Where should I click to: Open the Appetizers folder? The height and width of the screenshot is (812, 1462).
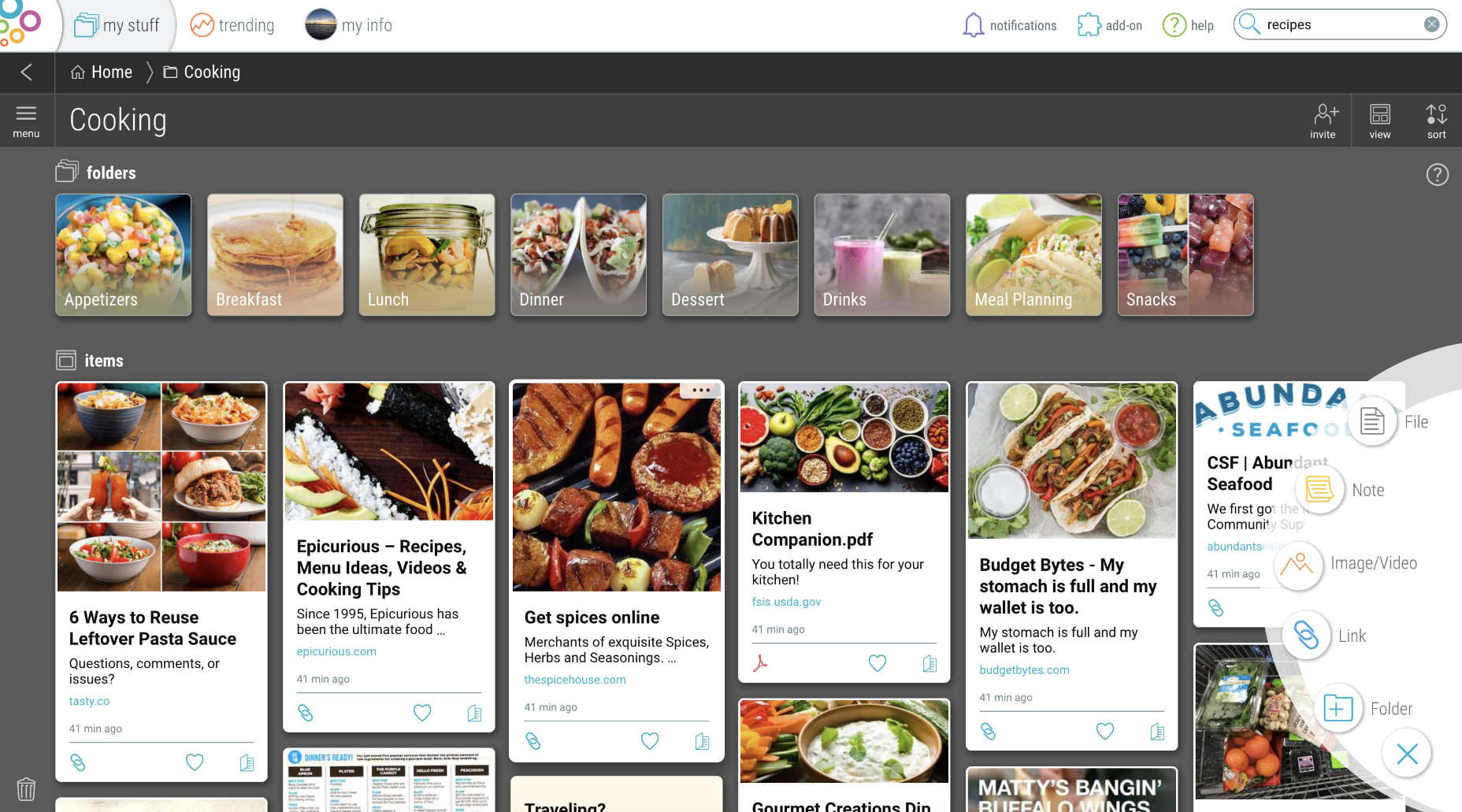pos(124,255)
